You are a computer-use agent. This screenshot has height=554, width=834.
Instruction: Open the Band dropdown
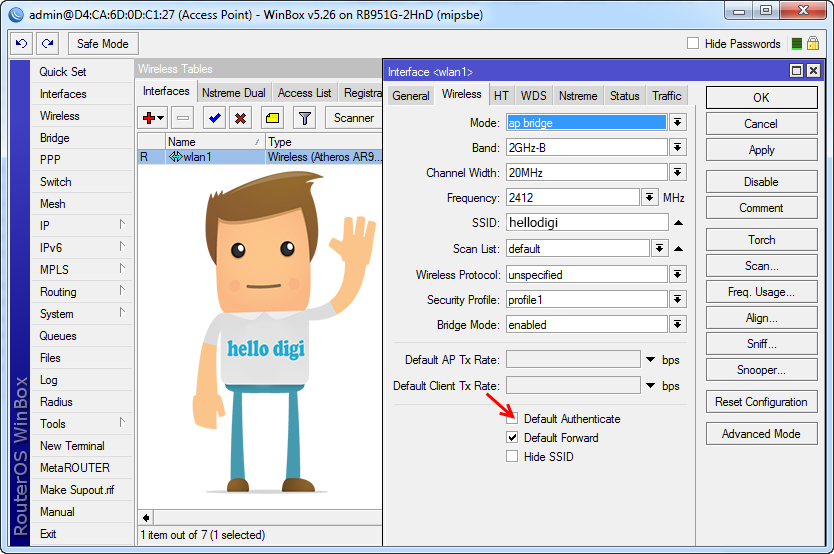click(x=678, y=147)
